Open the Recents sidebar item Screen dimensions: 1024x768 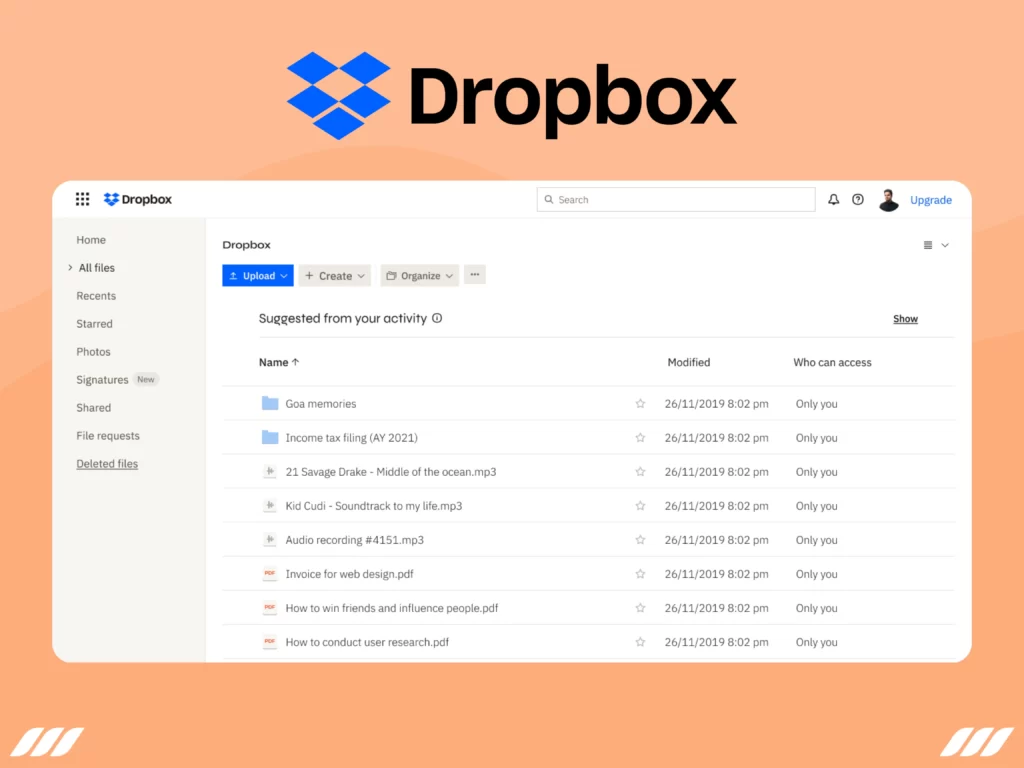96,295
